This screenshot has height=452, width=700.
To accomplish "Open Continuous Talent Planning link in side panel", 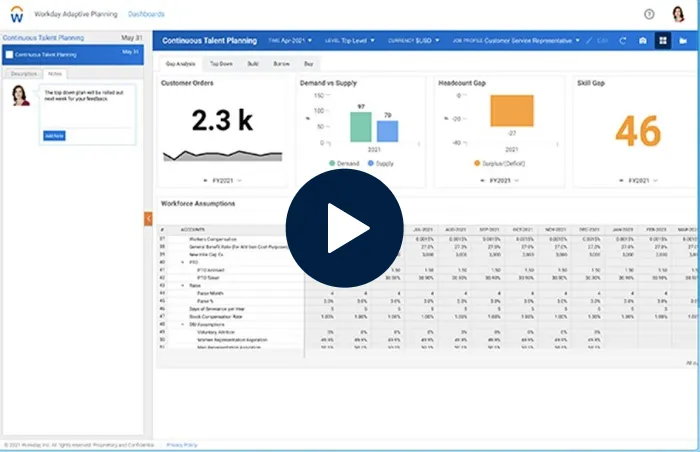I will pos(43,38).
